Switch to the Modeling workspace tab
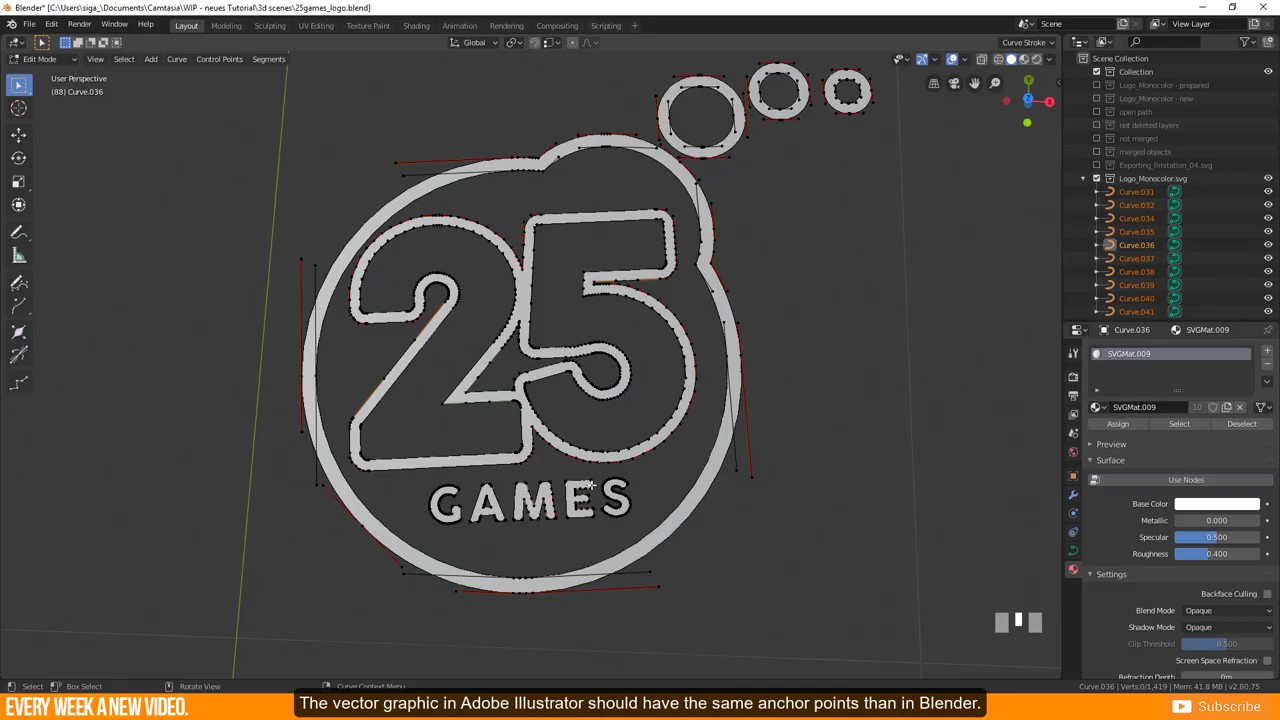This screenshot has width=1280, height=720. tap(226, 26)
